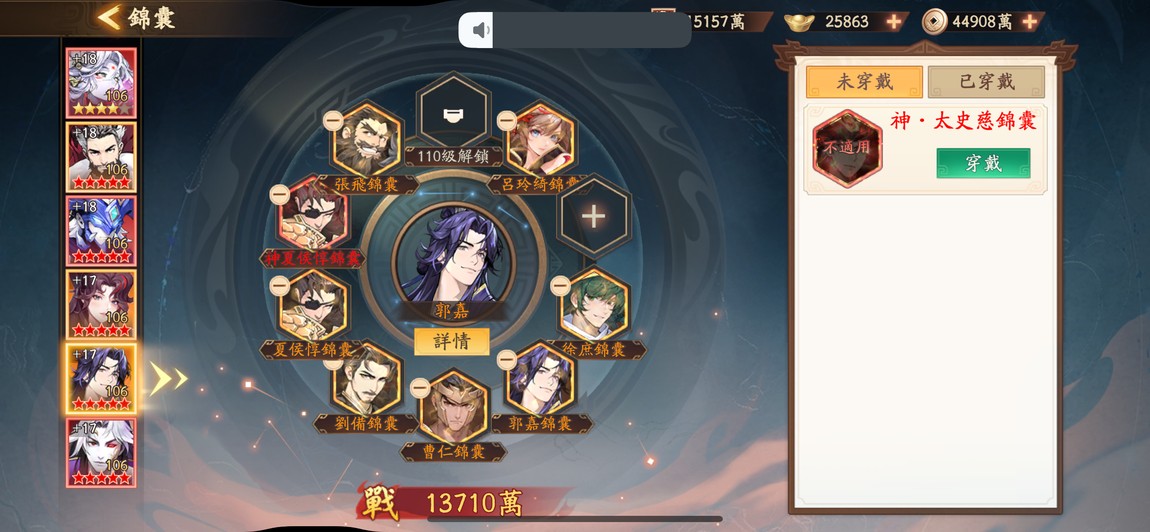
Task: Open the 詳情 details button
Action: [452, 341]
